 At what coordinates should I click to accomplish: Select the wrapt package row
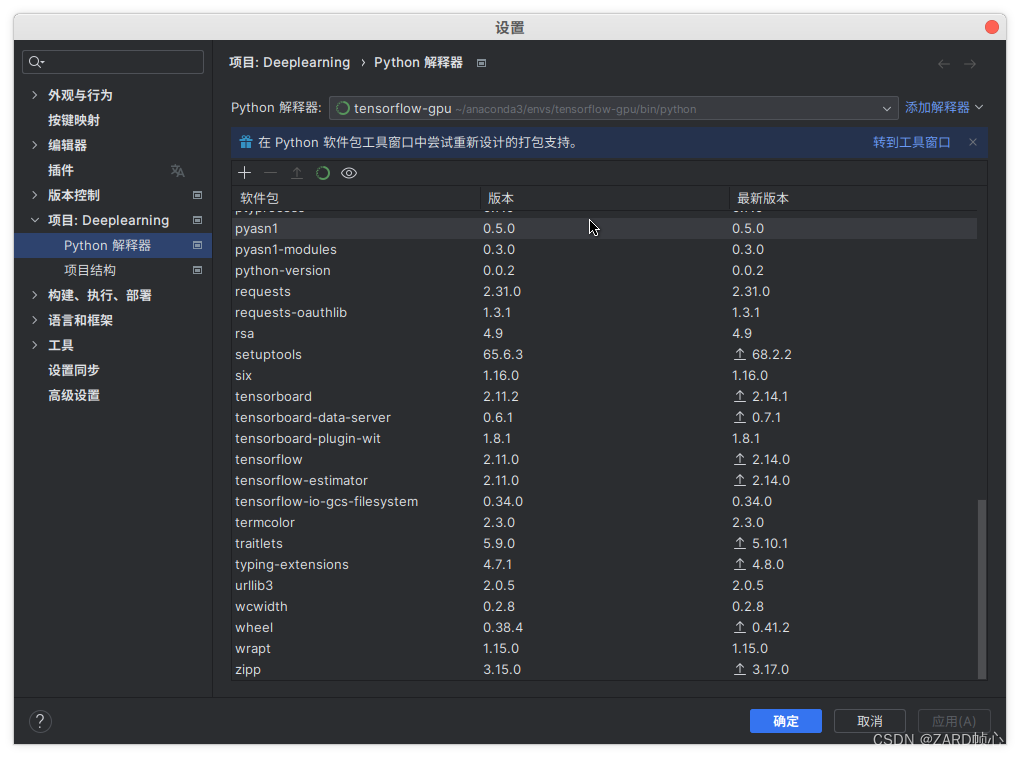[604, 648]
